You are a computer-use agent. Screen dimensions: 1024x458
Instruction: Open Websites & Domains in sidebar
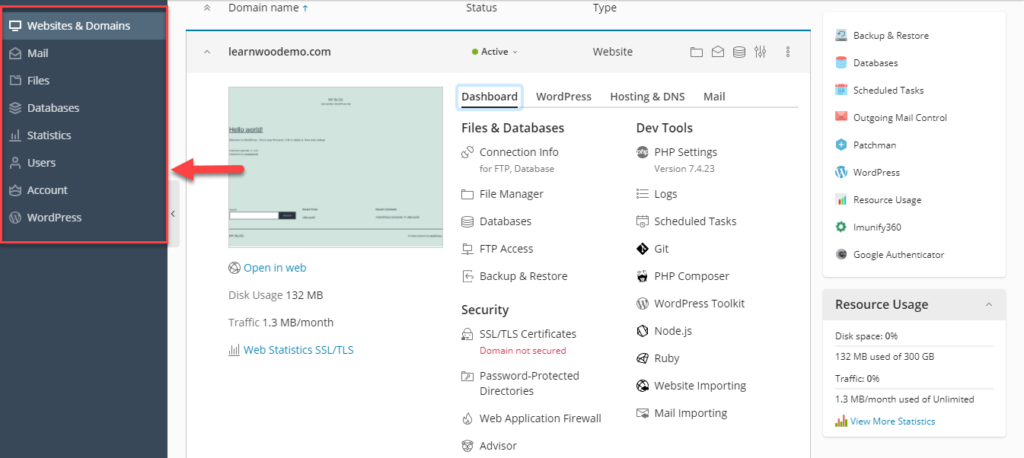coord(84,26)
